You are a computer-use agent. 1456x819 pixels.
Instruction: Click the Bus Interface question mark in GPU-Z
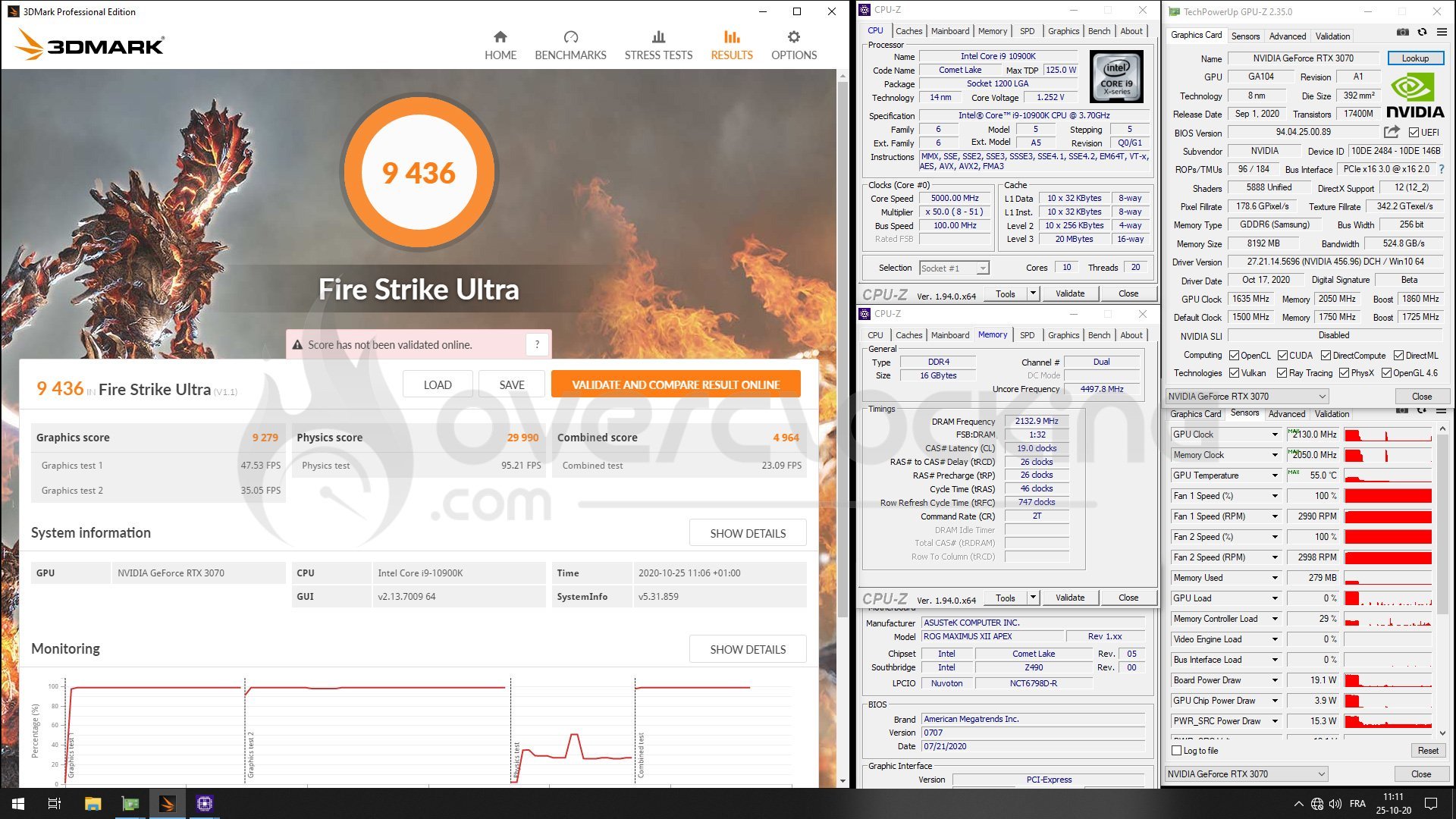(1441, 169)
